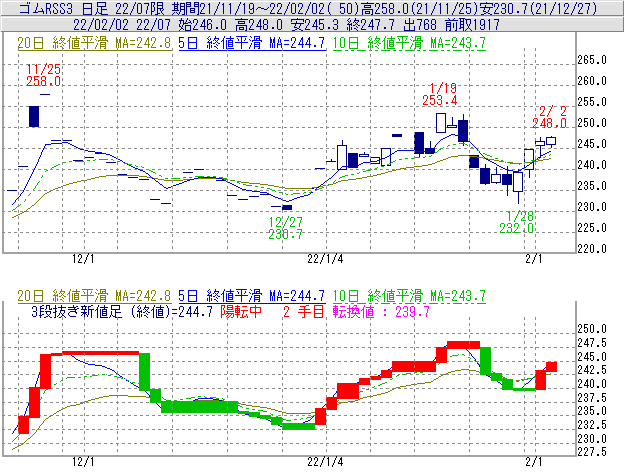Click the 22/1/4 date label under upper chart
The width and height of the screenshot is (624, 475).
325,259
